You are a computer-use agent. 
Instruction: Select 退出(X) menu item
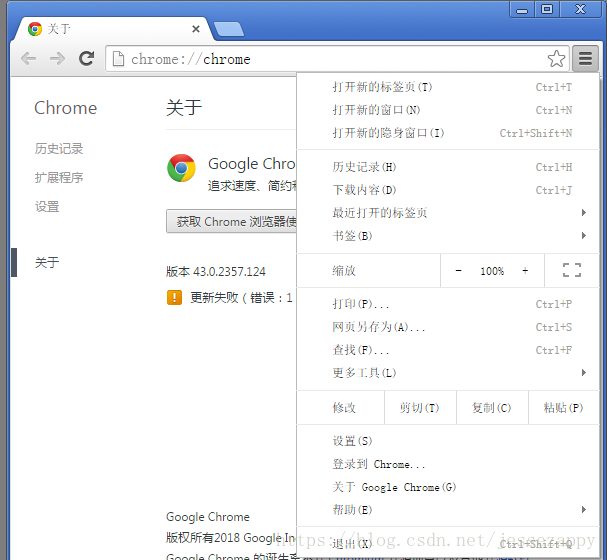(448, 544)
